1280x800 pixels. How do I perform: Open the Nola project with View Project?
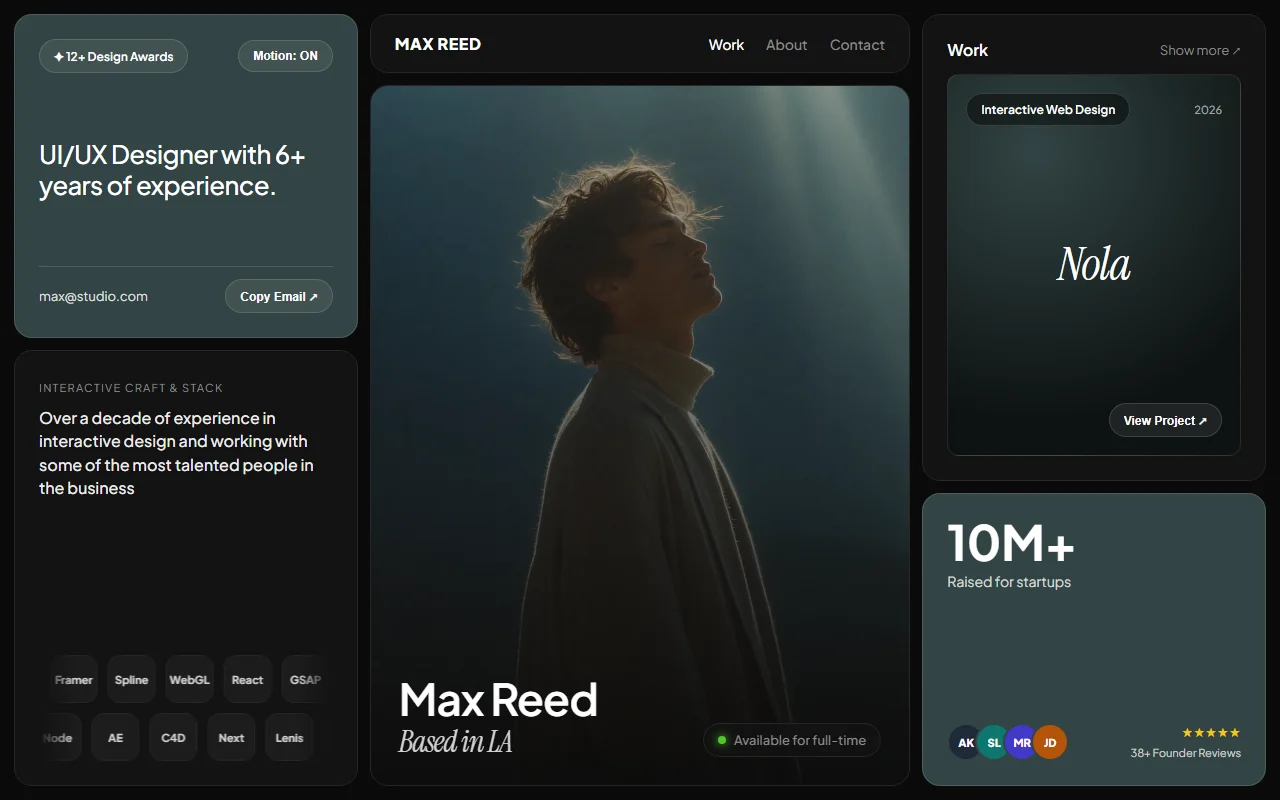(1165, 420)
